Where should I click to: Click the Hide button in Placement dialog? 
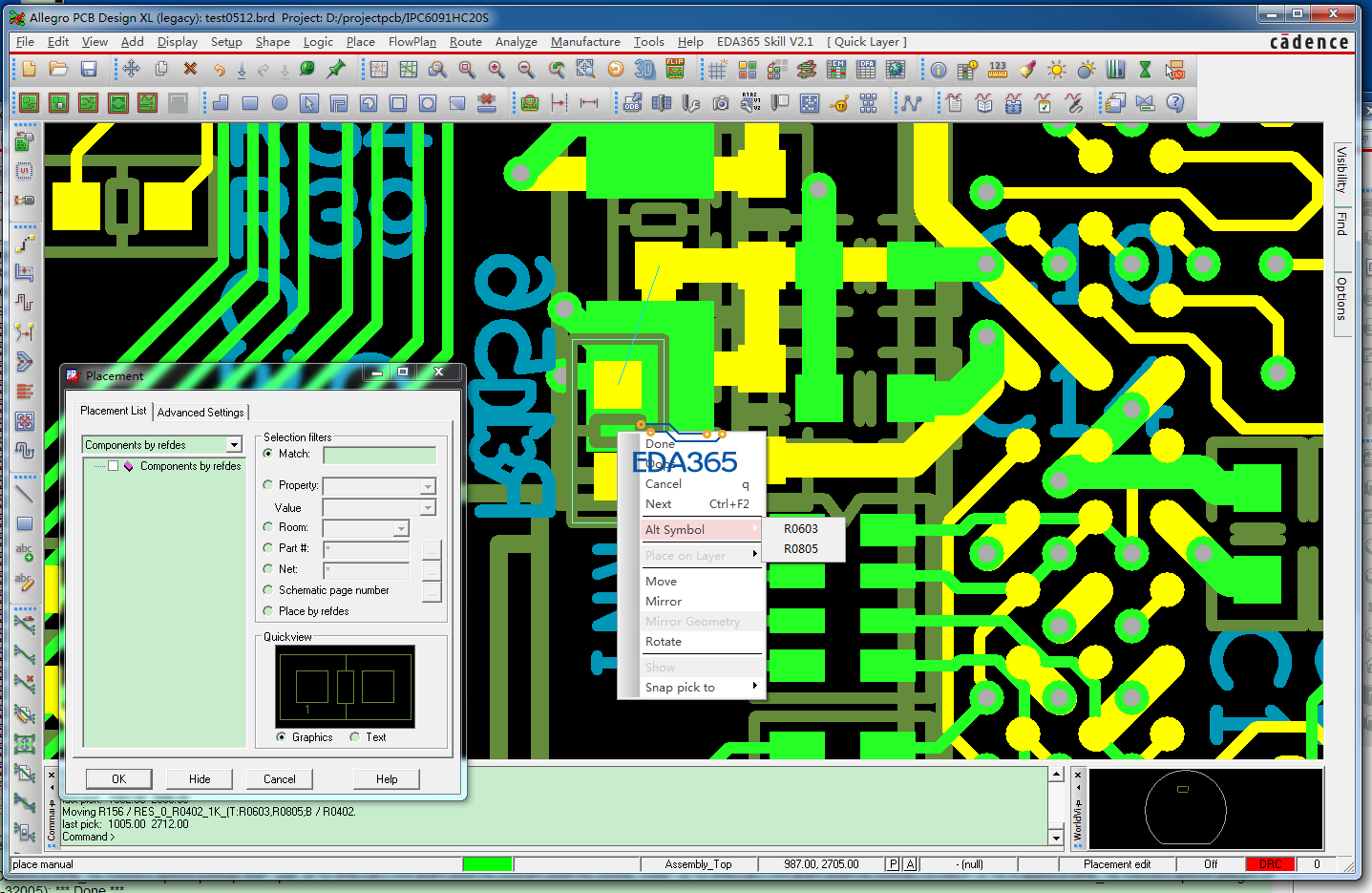[200, 779]
